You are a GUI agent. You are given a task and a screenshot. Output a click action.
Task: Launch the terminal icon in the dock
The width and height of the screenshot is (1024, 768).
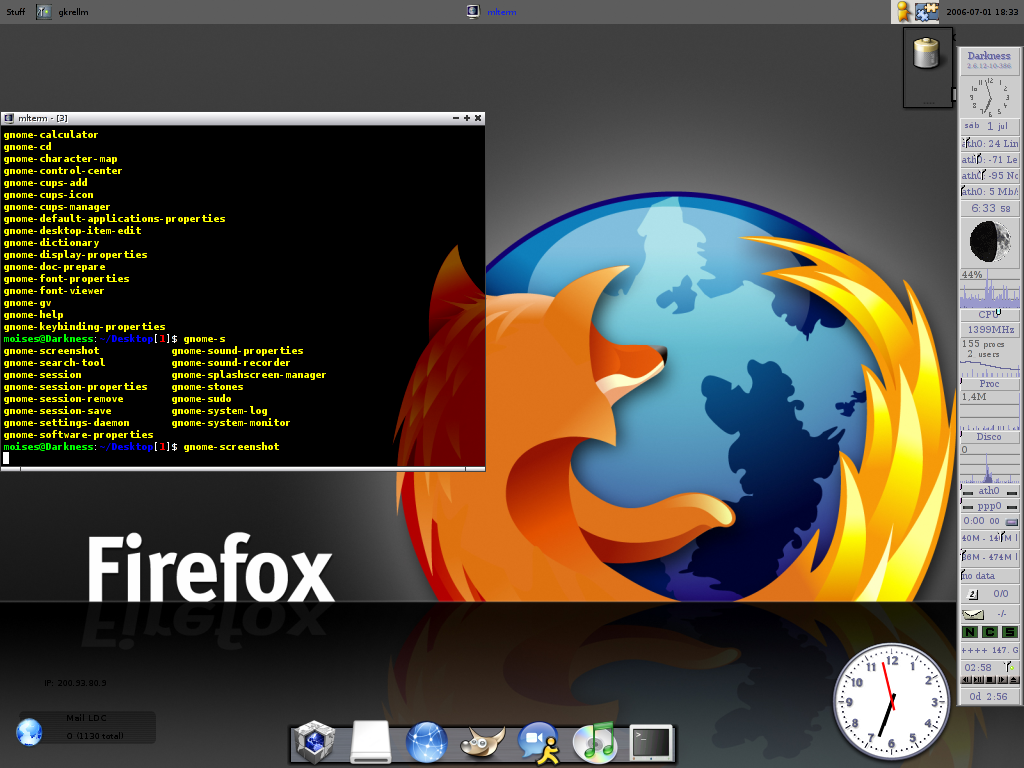click(651, 743)
